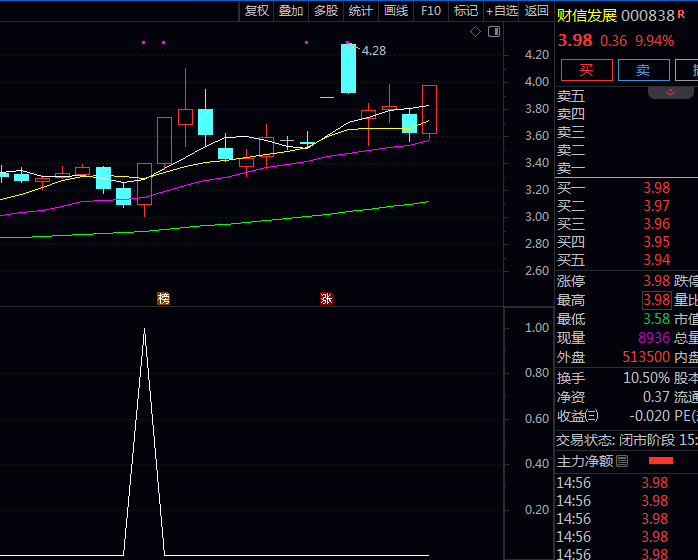The image size is (698, 560).
Task: Open the 主力净额 list icon
Action: (x=622, y=461)
